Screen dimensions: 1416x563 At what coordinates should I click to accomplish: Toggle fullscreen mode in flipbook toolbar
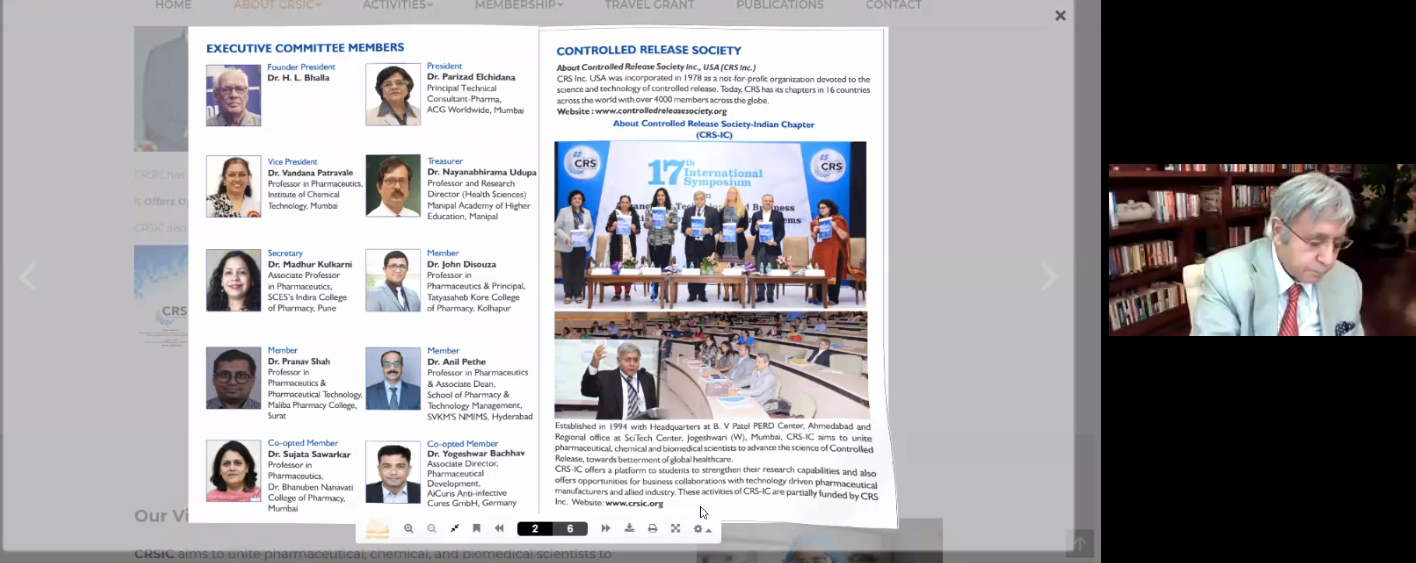pos(675,529)
